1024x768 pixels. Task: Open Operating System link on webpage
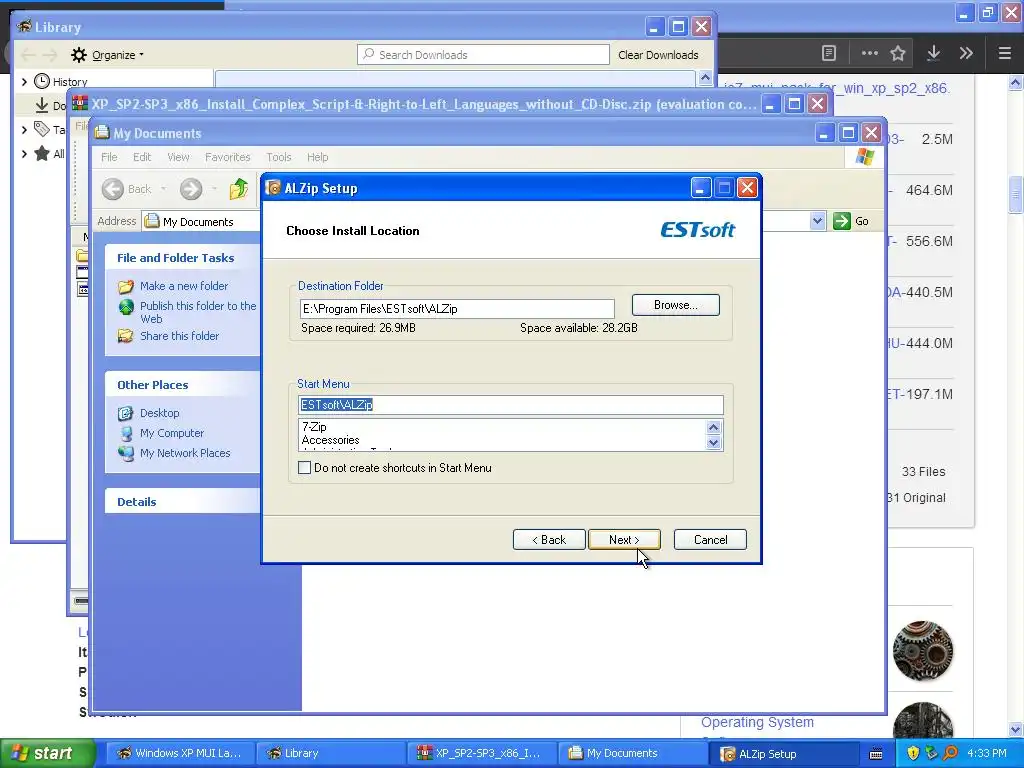(757, 722)
